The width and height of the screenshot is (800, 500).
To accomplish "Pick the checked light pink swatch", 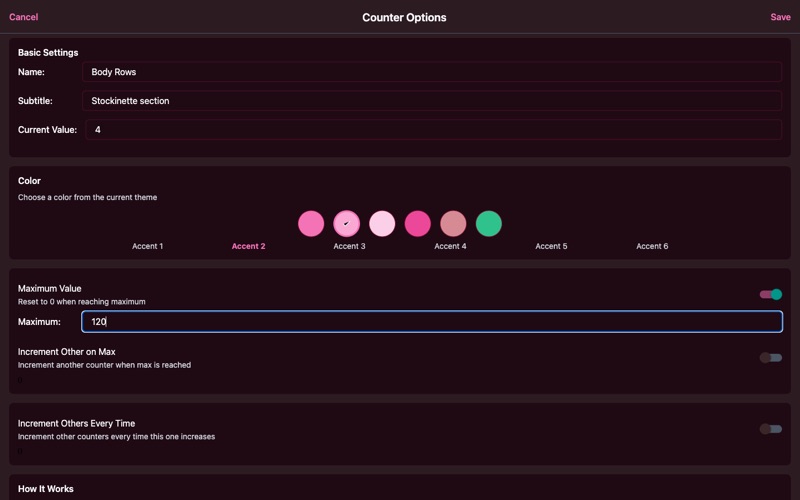I will point(346,224).
